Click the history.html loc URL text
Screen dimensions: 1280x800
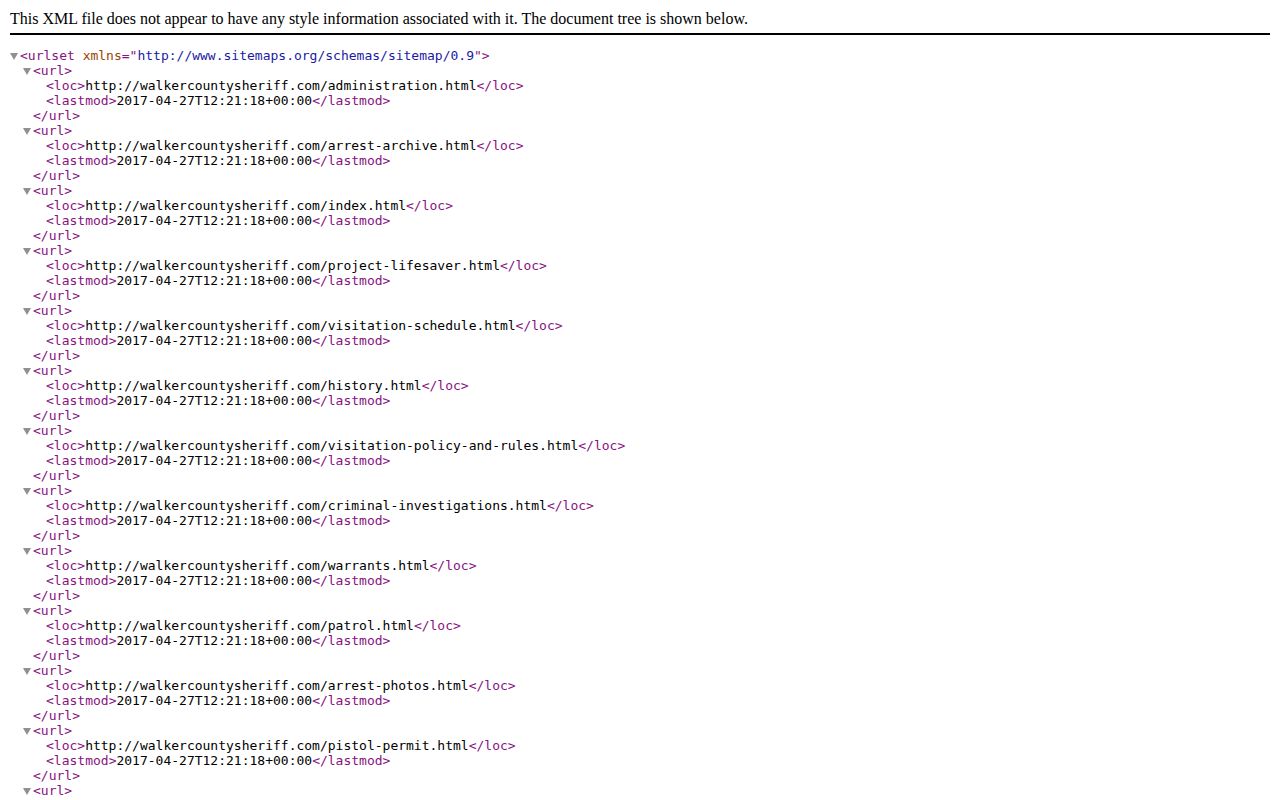254,386
